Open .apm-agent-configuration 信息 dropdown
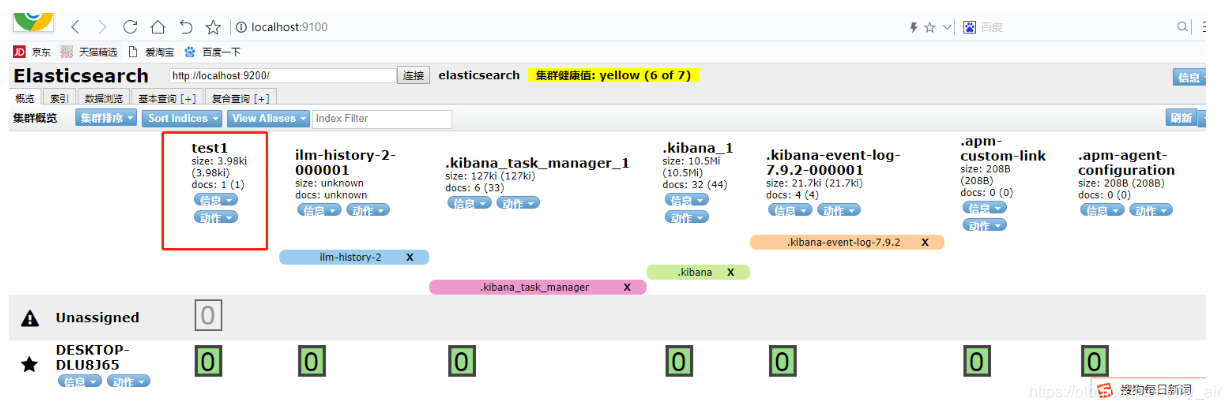1232x410 pixels. point(1101,210)
